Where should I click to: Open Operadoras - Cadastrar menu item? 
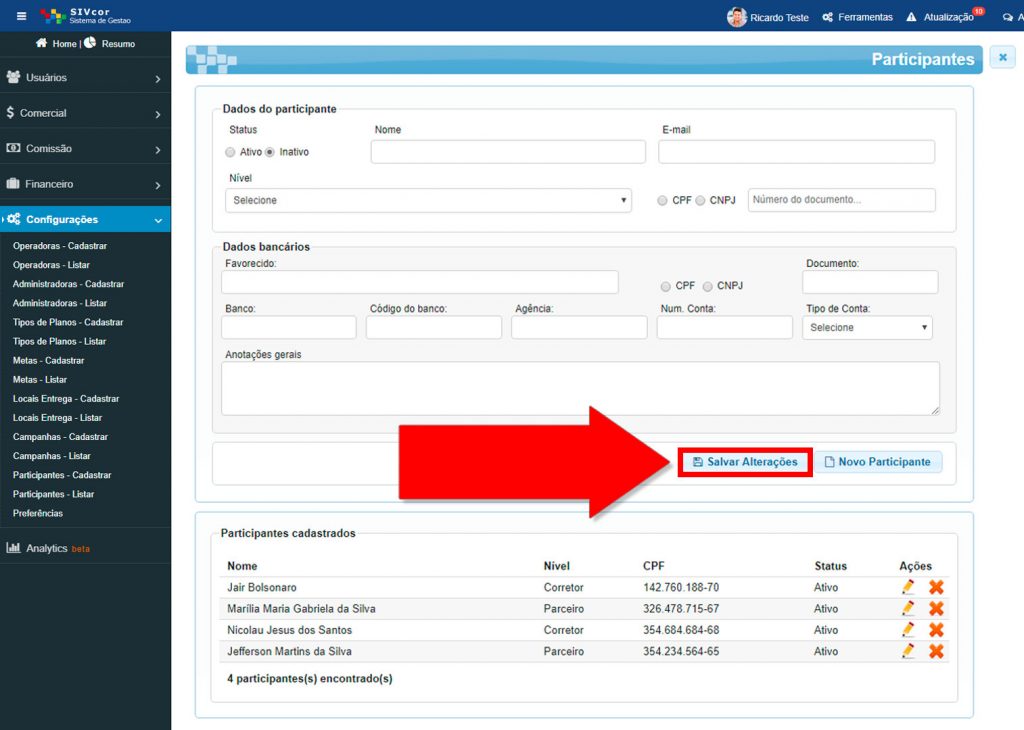[x=60, y=246]
